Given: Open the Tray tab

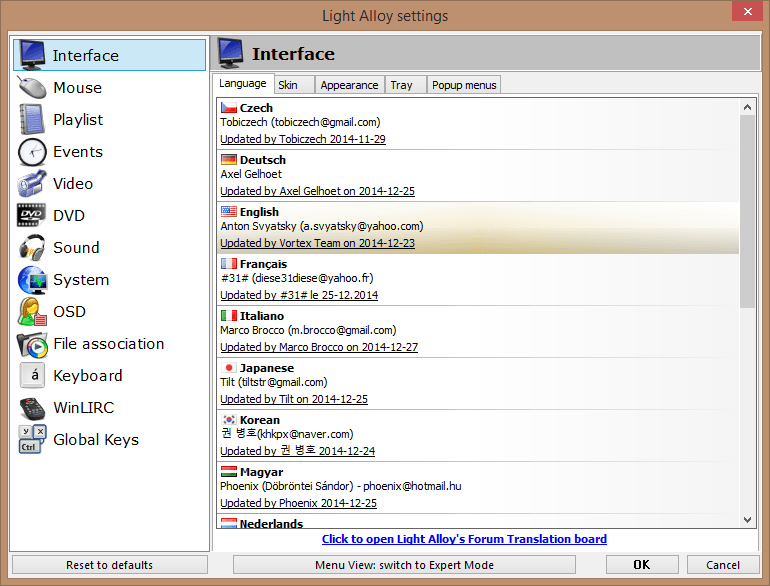Looking at the screenshot, I should coord(402,85).
